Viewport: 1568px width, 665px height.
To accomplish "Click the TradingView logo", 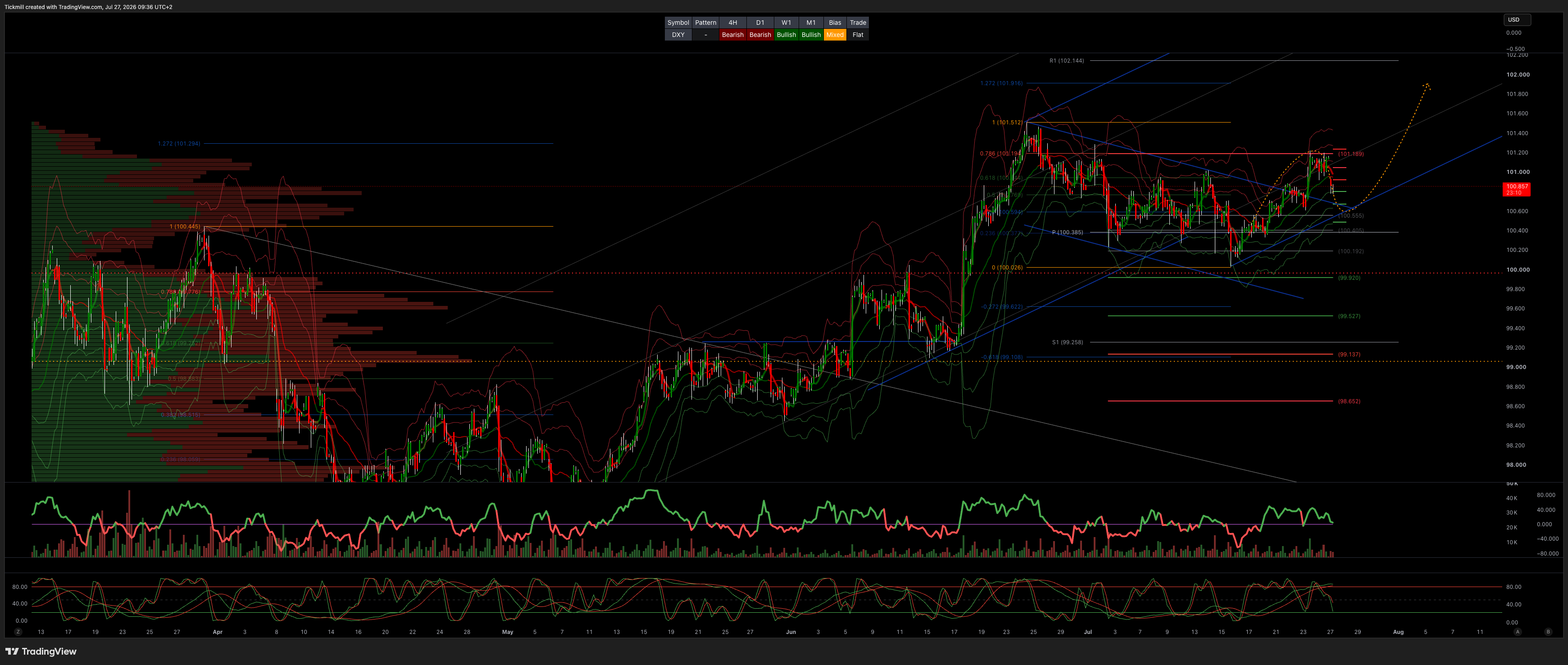I will click(41, 651).
